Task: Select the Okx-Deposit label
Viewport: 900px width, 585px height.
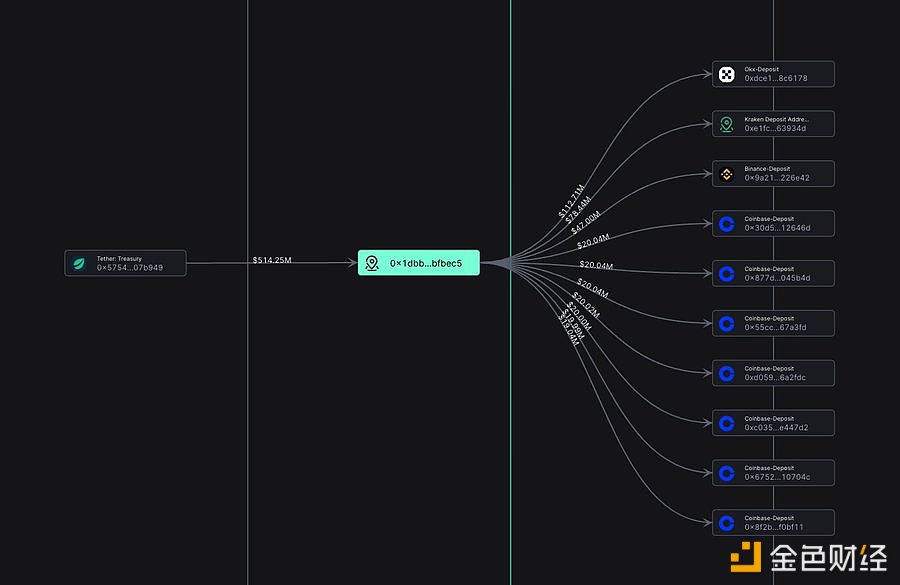Action: (761, 69)
